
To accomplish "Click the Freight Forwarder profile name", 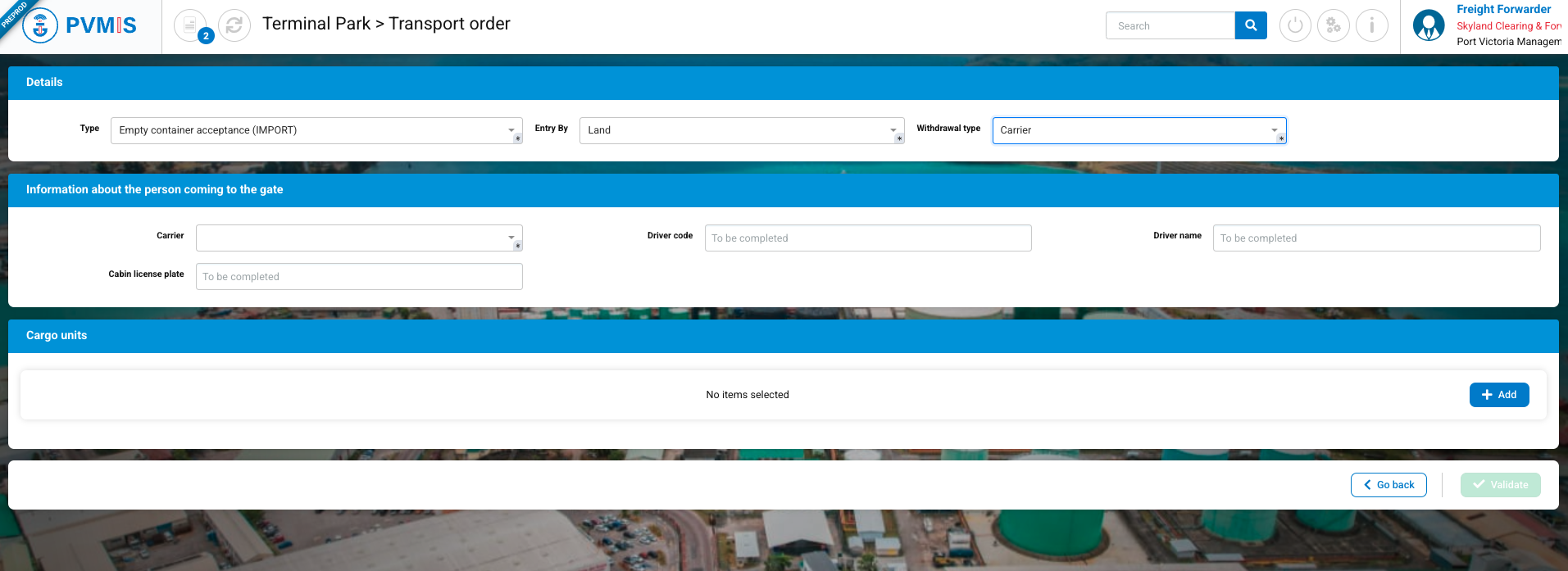I will click(x=1503, y=9).
